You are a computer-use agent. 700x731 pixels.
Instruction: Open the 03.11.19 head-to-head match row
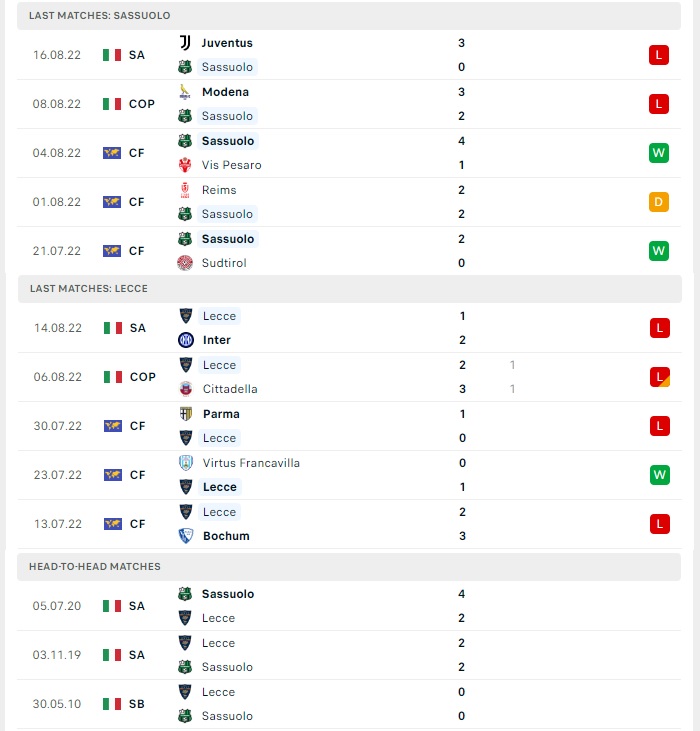click(x=349, y=655)
